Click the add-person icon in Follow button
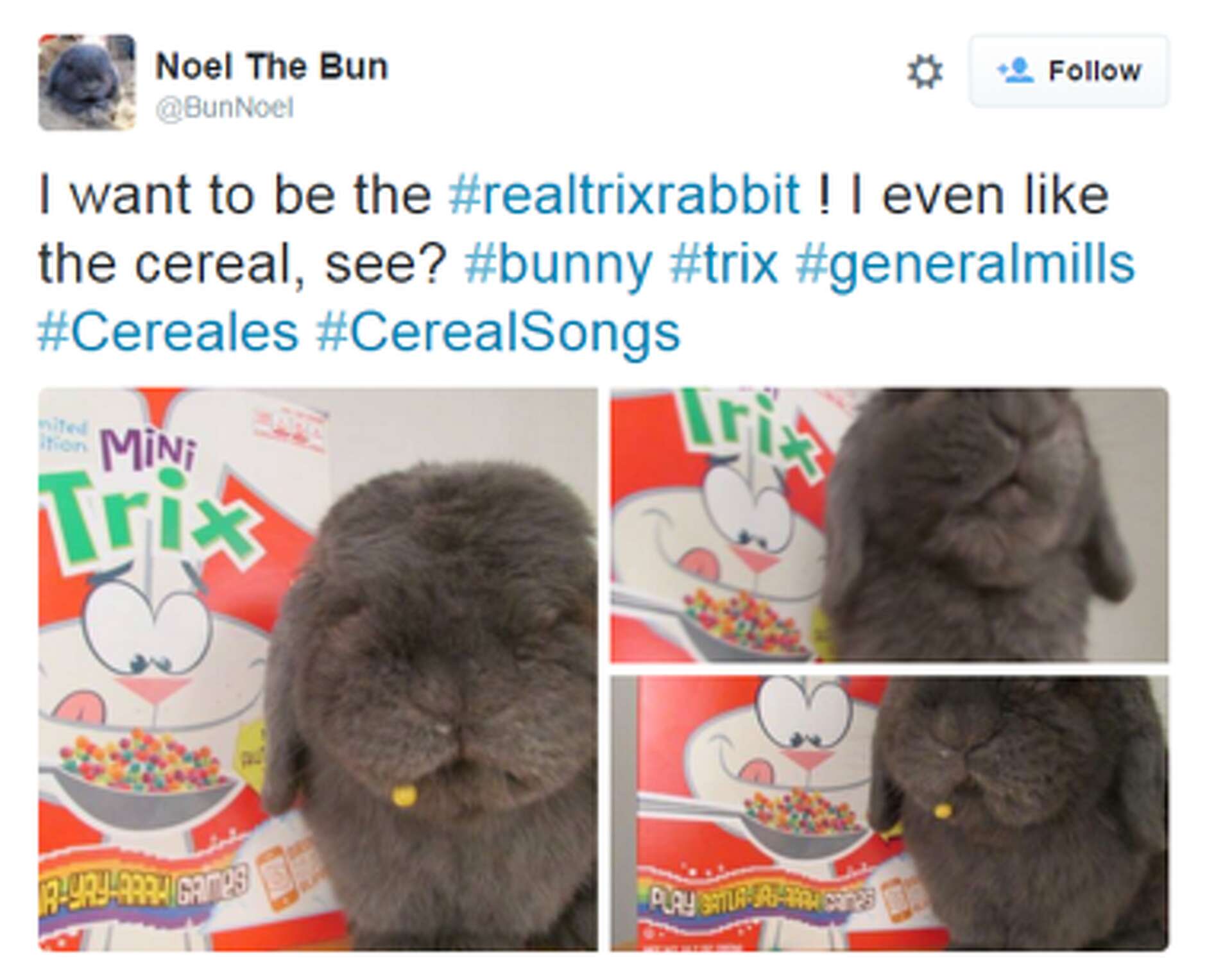Image resolution: width=1232 pixels, height=958 pixels. 1015,71
